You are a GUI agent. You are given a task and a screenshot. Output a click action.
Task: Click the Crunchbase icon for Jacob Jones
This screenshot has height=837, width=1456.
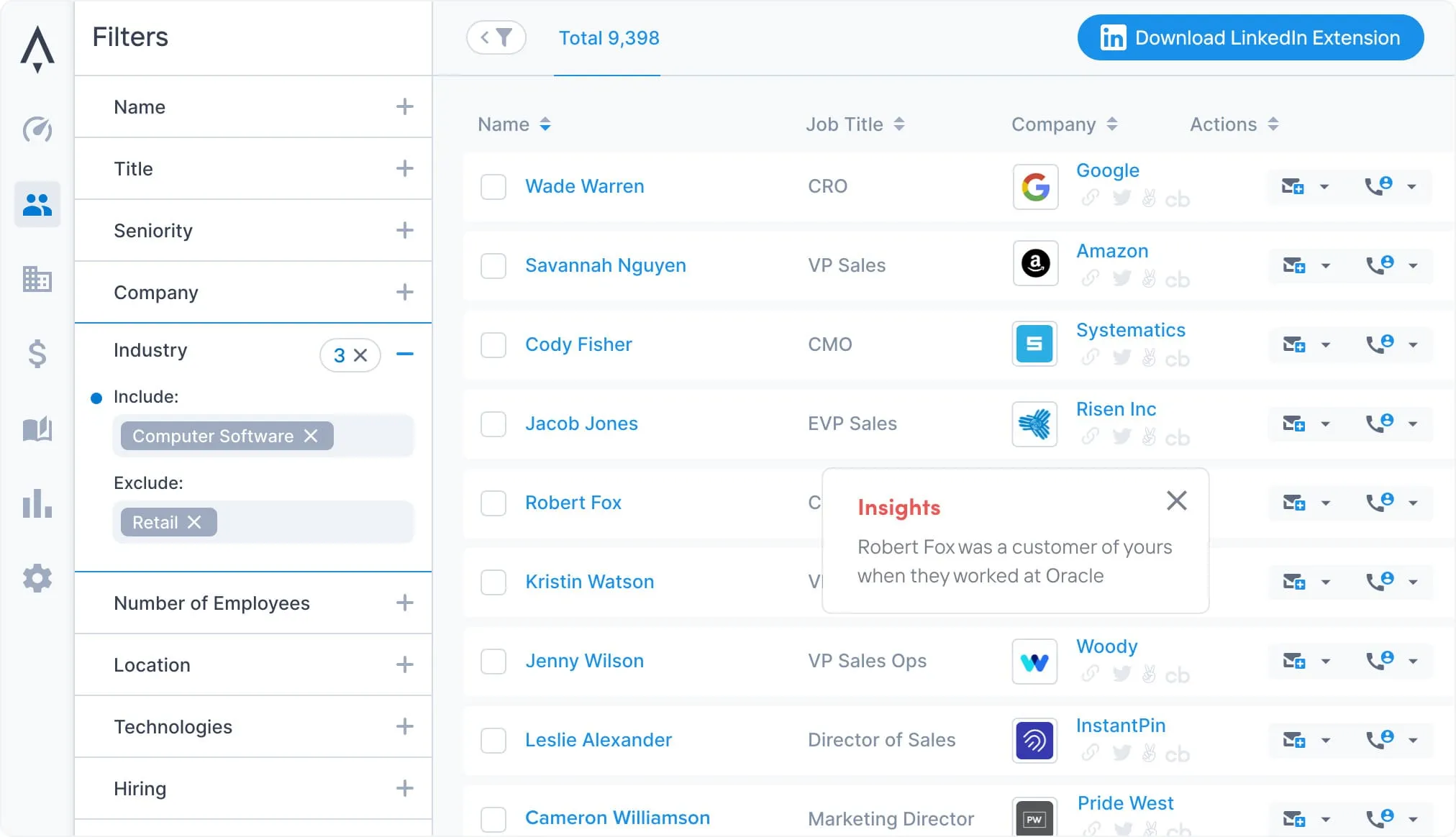coord(1180,436)
